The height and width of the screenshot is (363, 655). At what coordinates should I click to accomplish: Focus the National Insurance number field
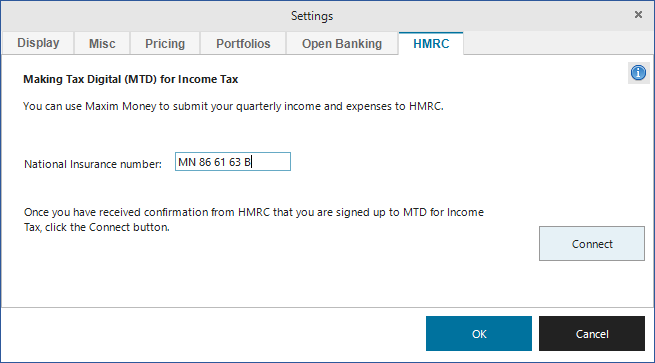click(233, 162)
